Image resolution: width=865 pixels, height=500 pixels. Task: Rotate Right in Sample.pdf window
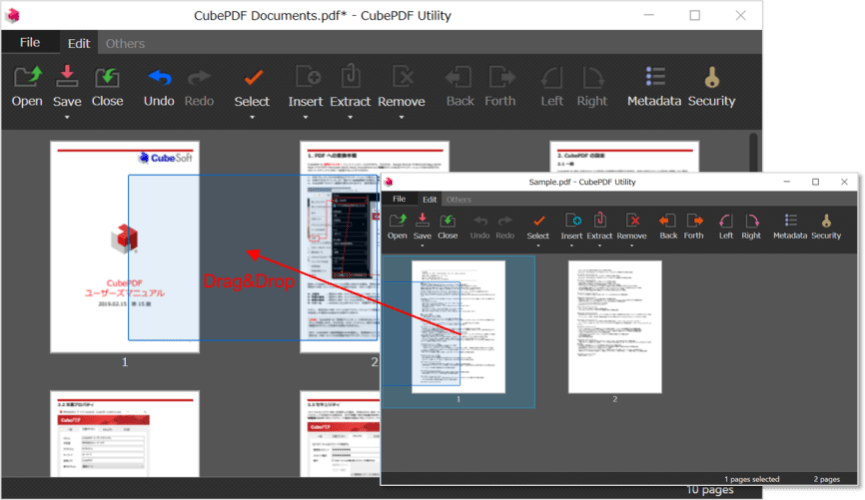tap(751, 221)
